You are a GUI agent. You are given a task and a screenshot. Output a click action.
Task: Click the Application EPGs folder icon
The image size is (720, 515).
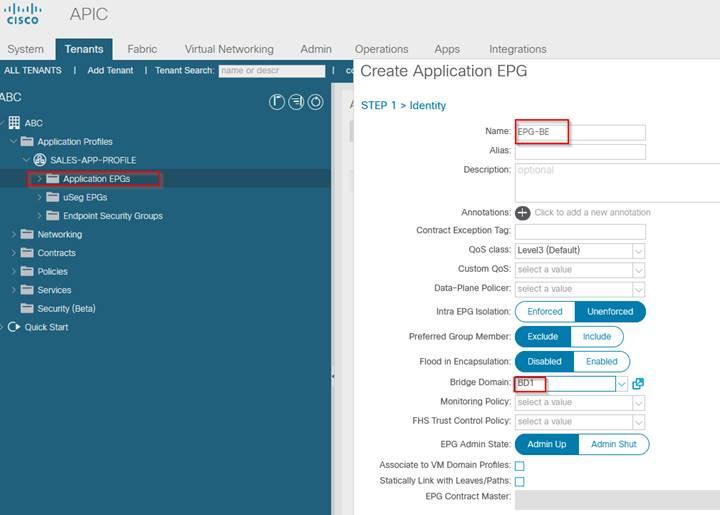click(x=53, y=179)
